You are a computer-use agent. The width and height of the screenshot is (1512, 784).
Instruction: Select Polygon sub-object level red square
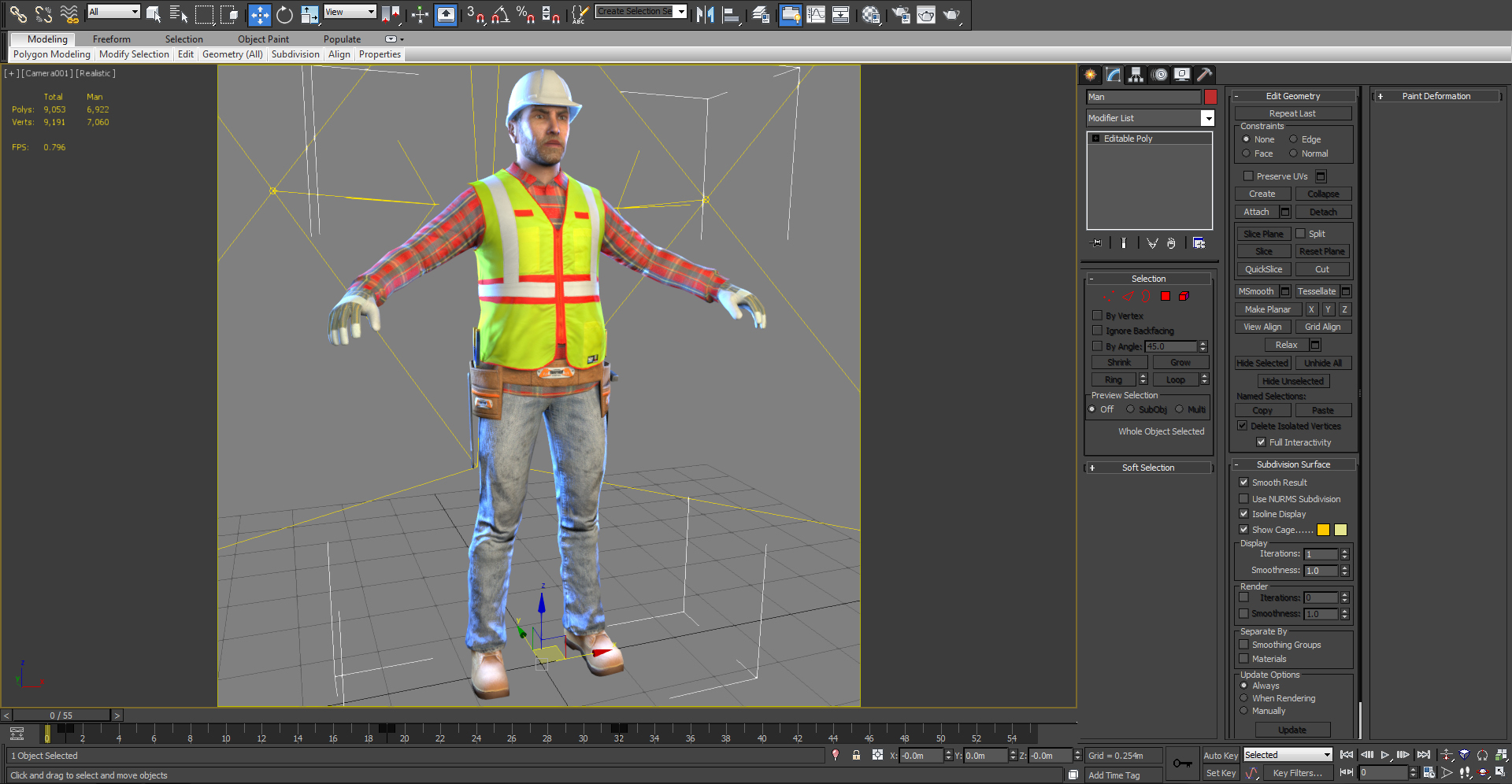tap(1165, 296)
